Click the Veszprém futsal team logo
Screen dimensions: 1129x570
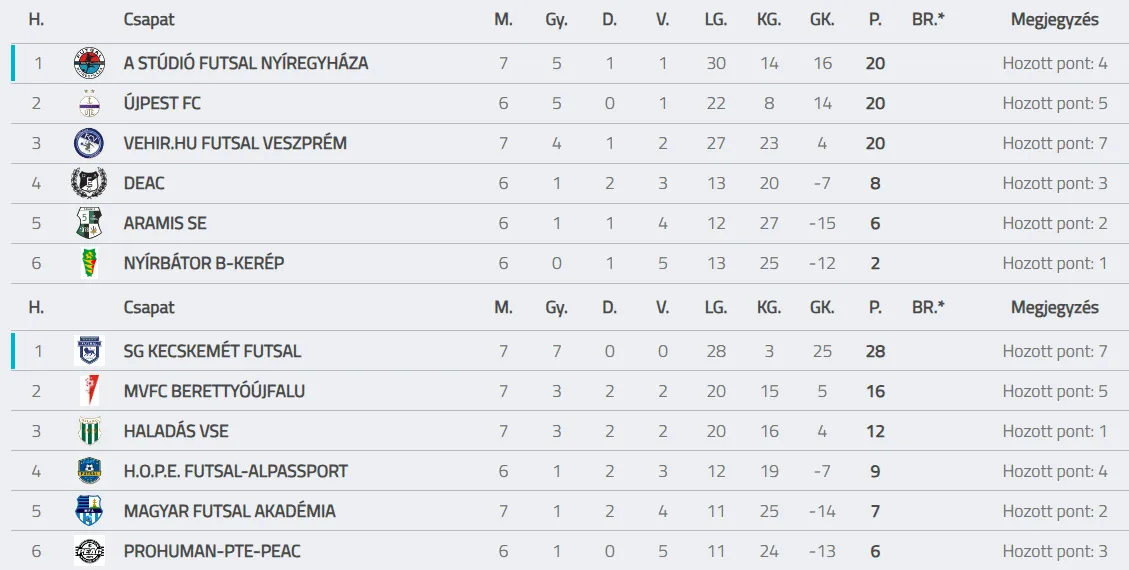point(89,144)
